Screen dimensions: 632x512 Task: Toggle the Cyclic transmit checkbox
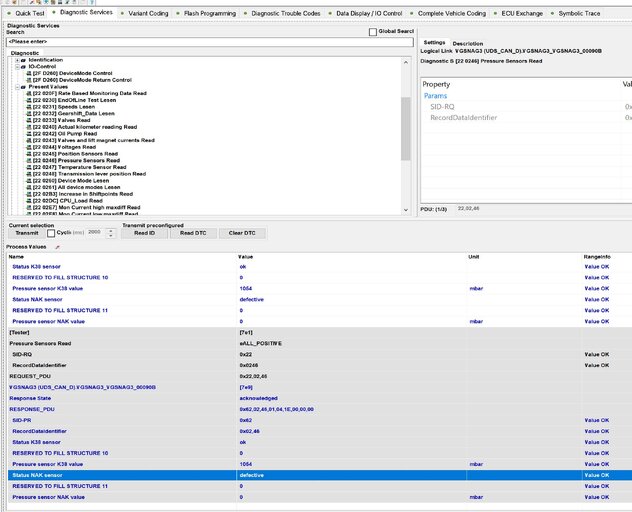[x=52, y=232]
